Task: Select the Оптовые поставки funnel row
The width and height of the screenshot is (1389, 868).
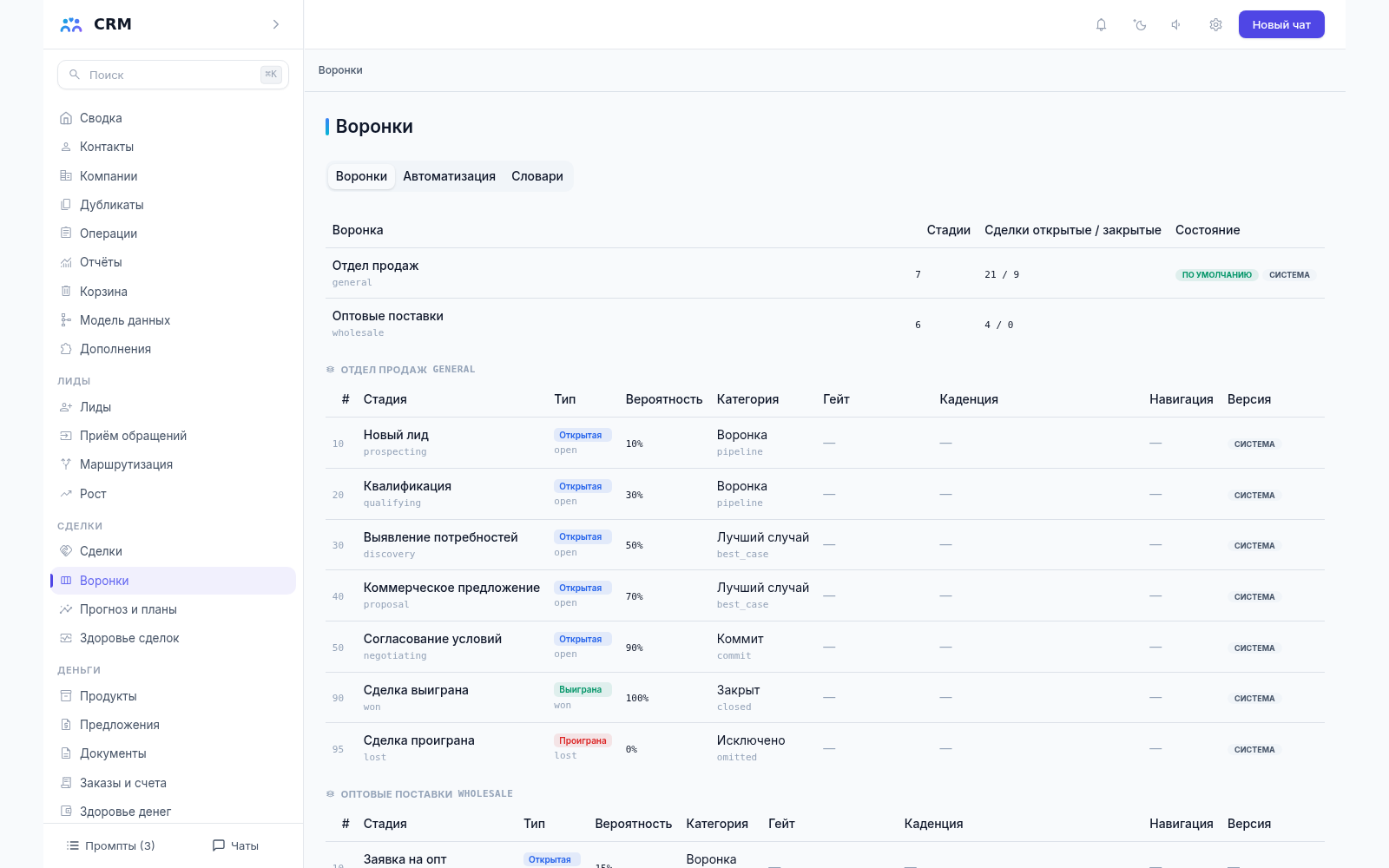Action: 825,324
